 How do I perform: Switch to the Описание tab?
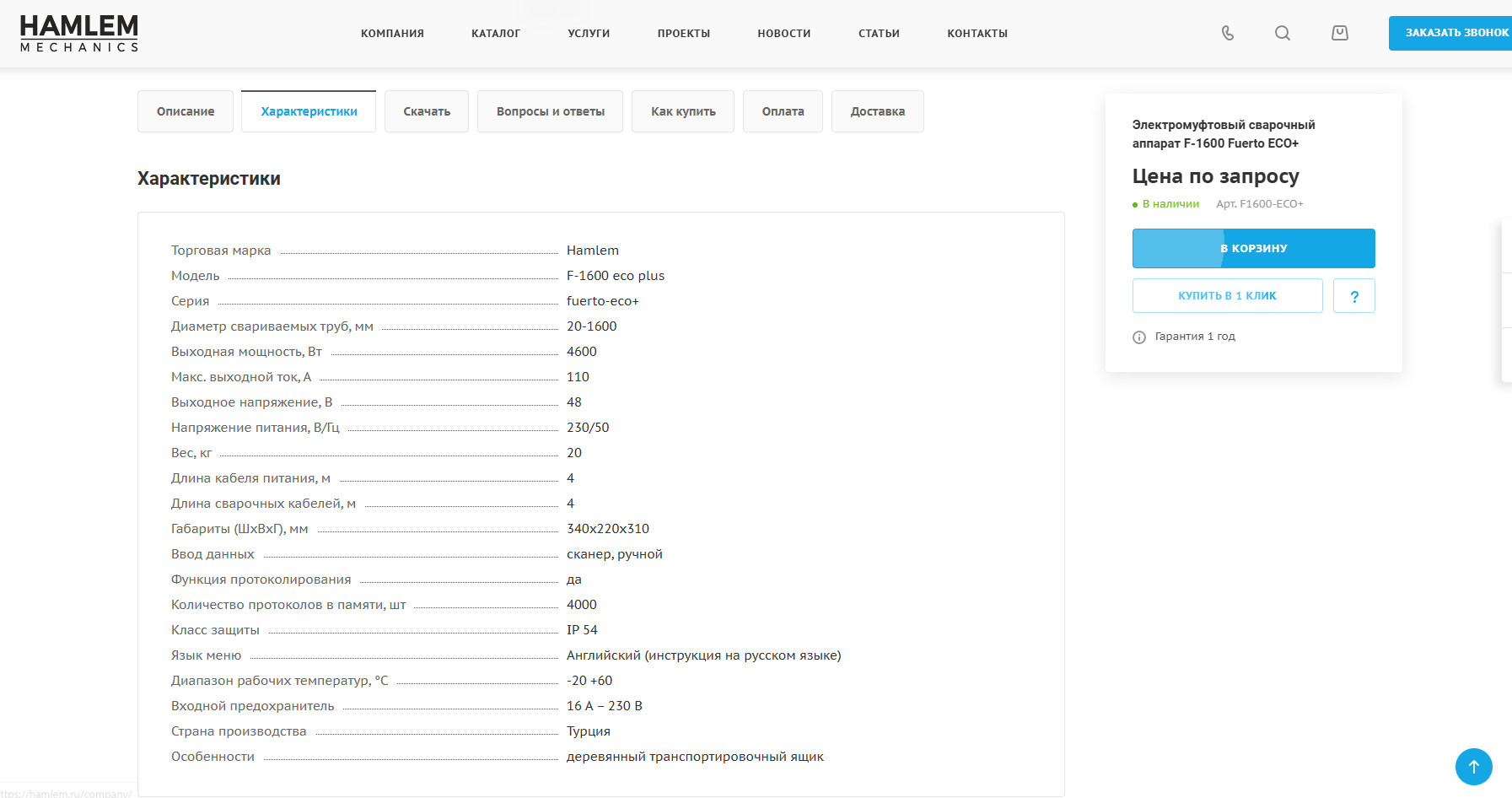pos(186,111)
